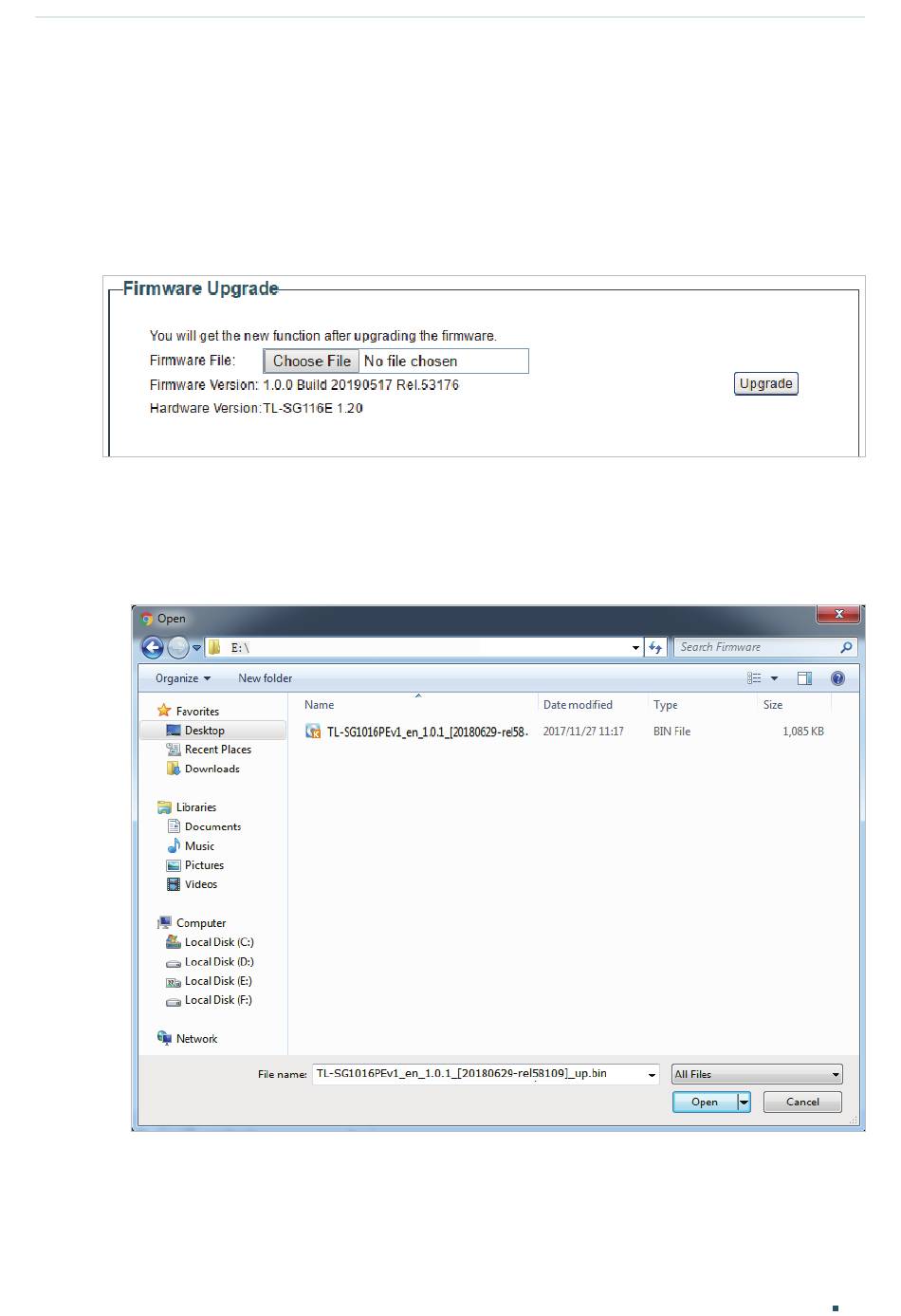Open the Videos library
The image size is (901, 1316).
(x=201, y=884)
